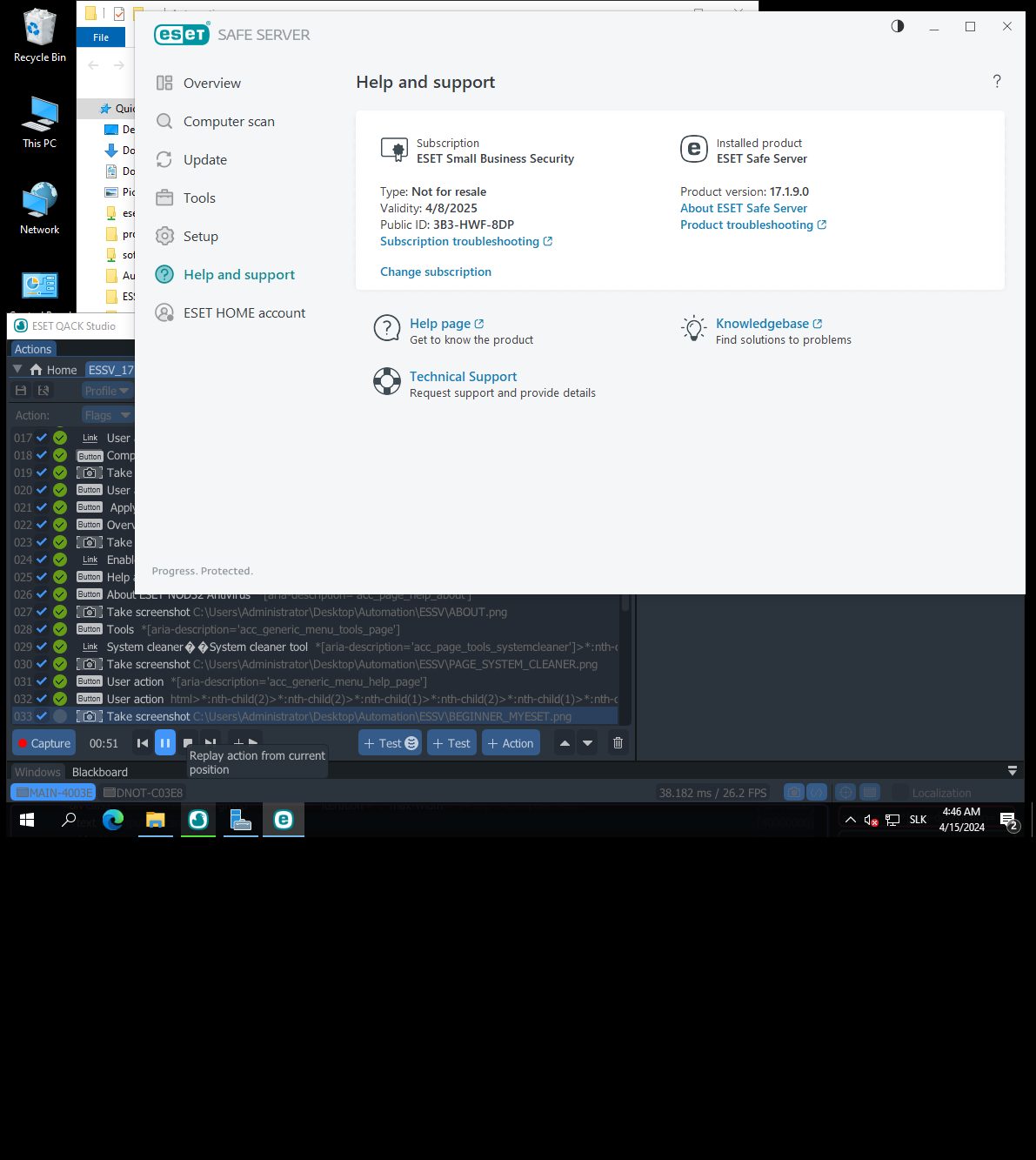Click the plain add Test button
The width and height of the screenshot is (1036, 1160).
[451, 743]
